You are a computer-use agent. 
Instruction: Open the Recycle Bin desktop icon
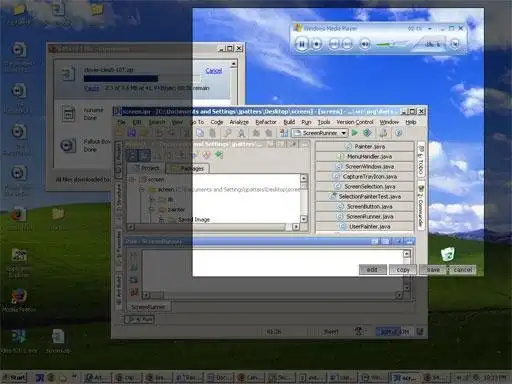[x=448, y=255]
